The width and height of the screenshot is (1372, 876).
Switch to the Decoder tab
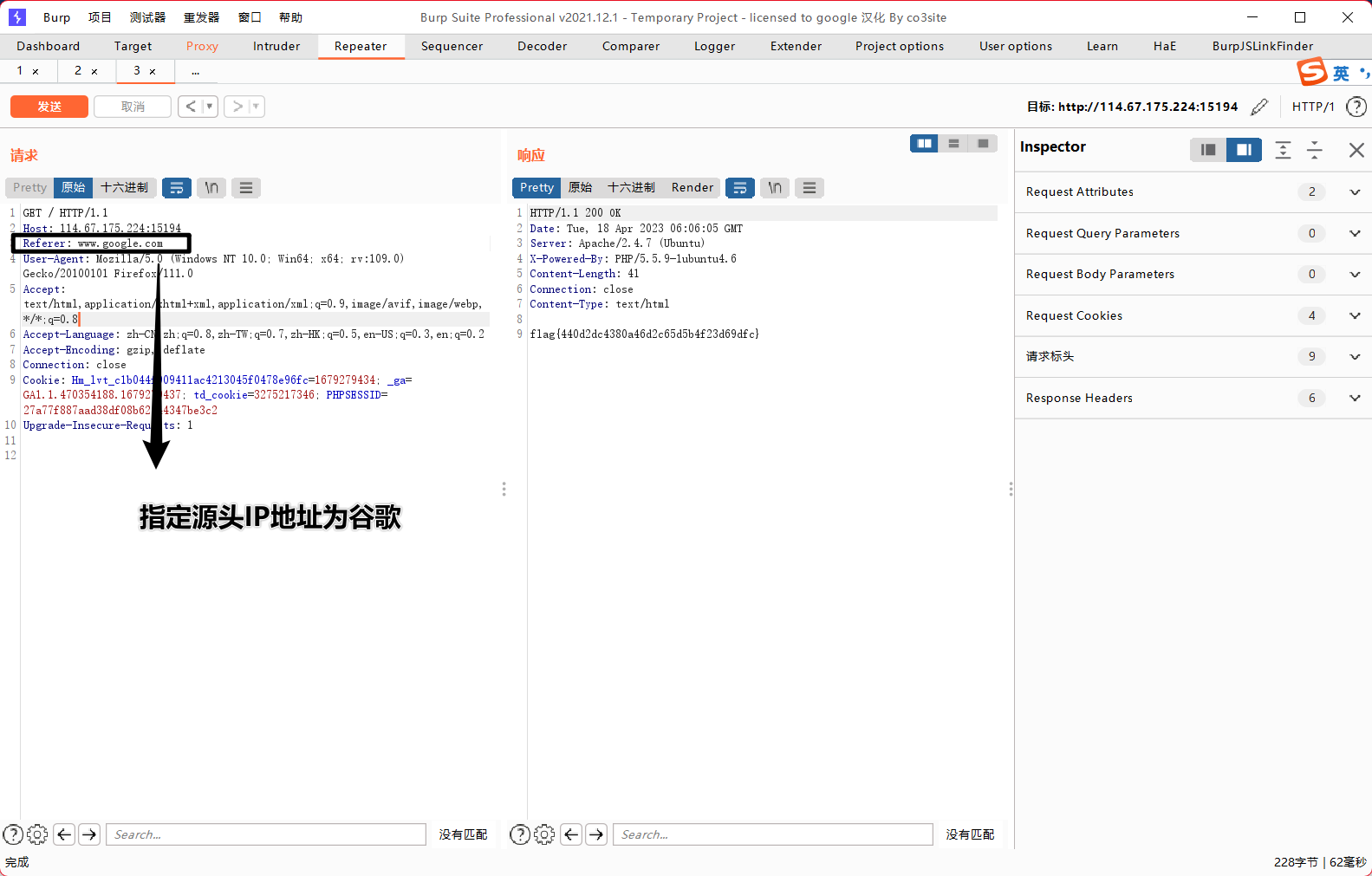542,47
